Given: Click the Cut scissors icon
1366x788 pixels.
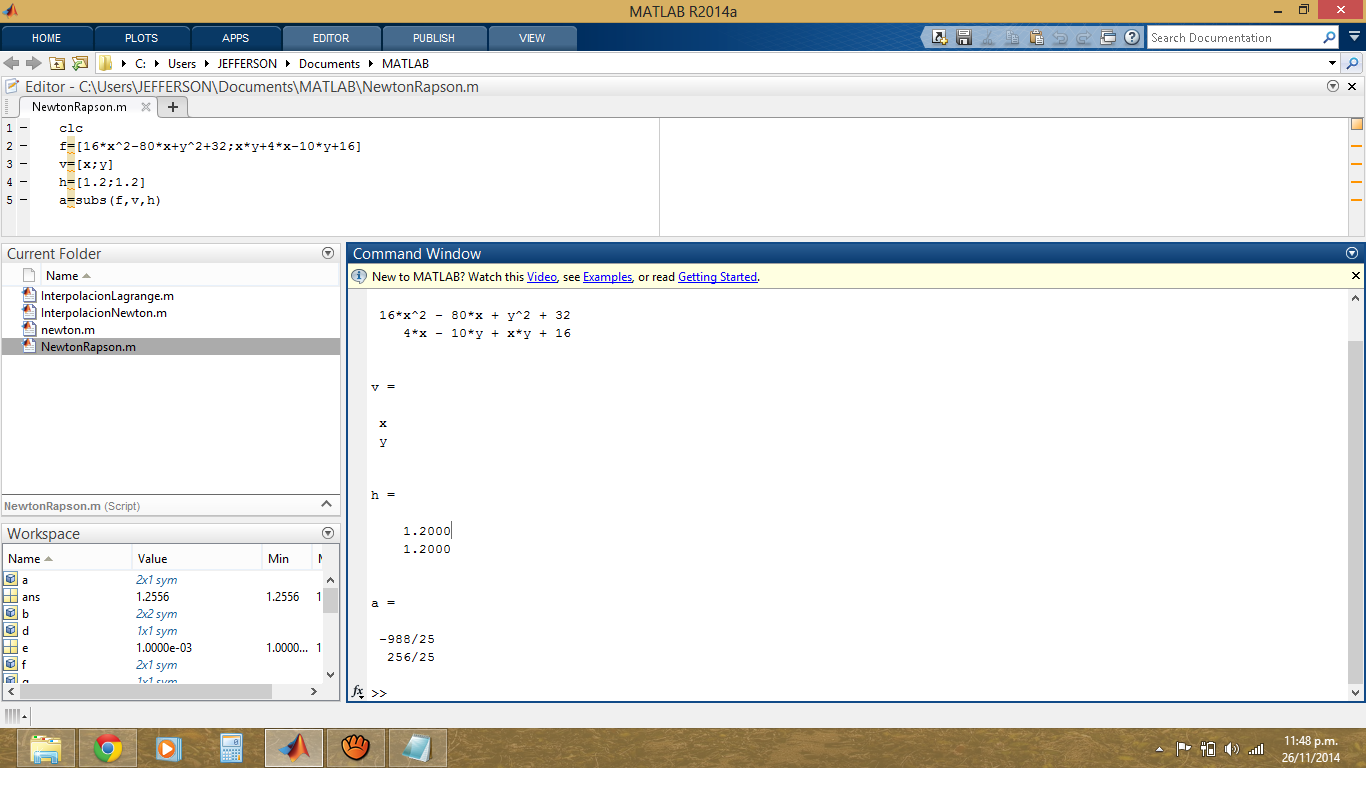Looking at the screenshot, I should pyautogui.click(x=988, y=38).
